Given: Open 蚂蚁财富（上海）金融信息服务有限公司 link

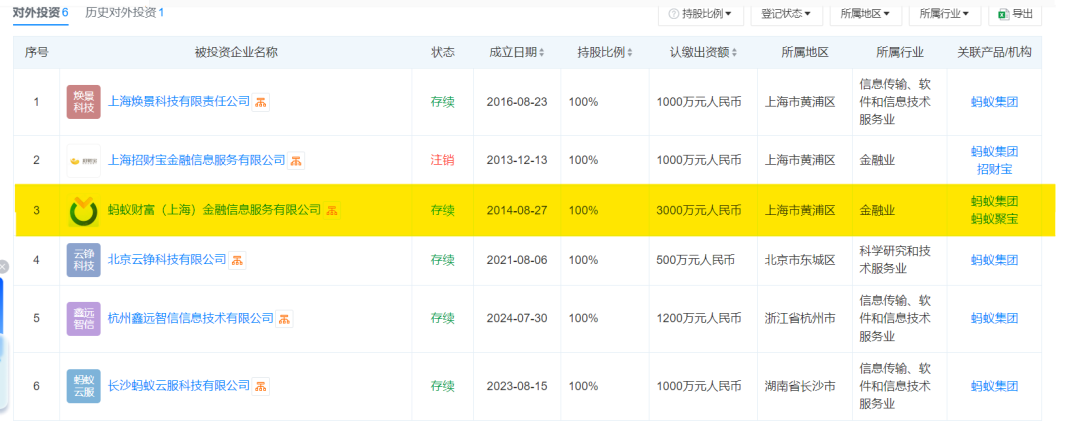Looking at the screenshot, I should [x=214, y=210].
